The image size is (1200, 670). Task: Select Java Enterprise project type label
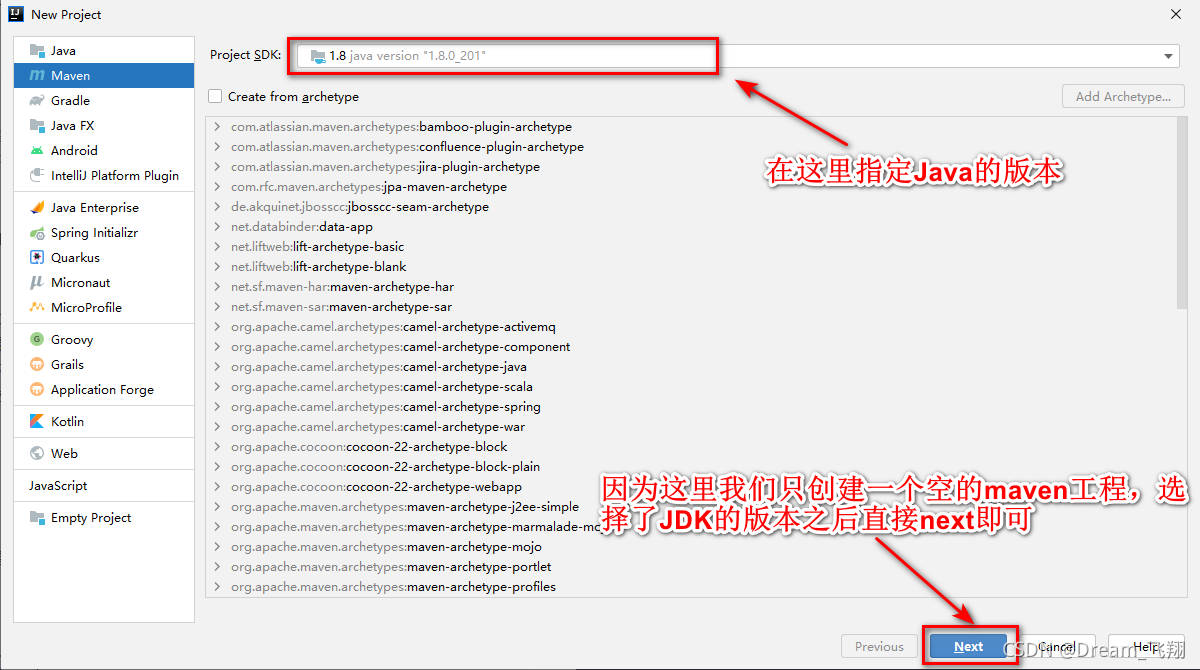pos(95,207)
